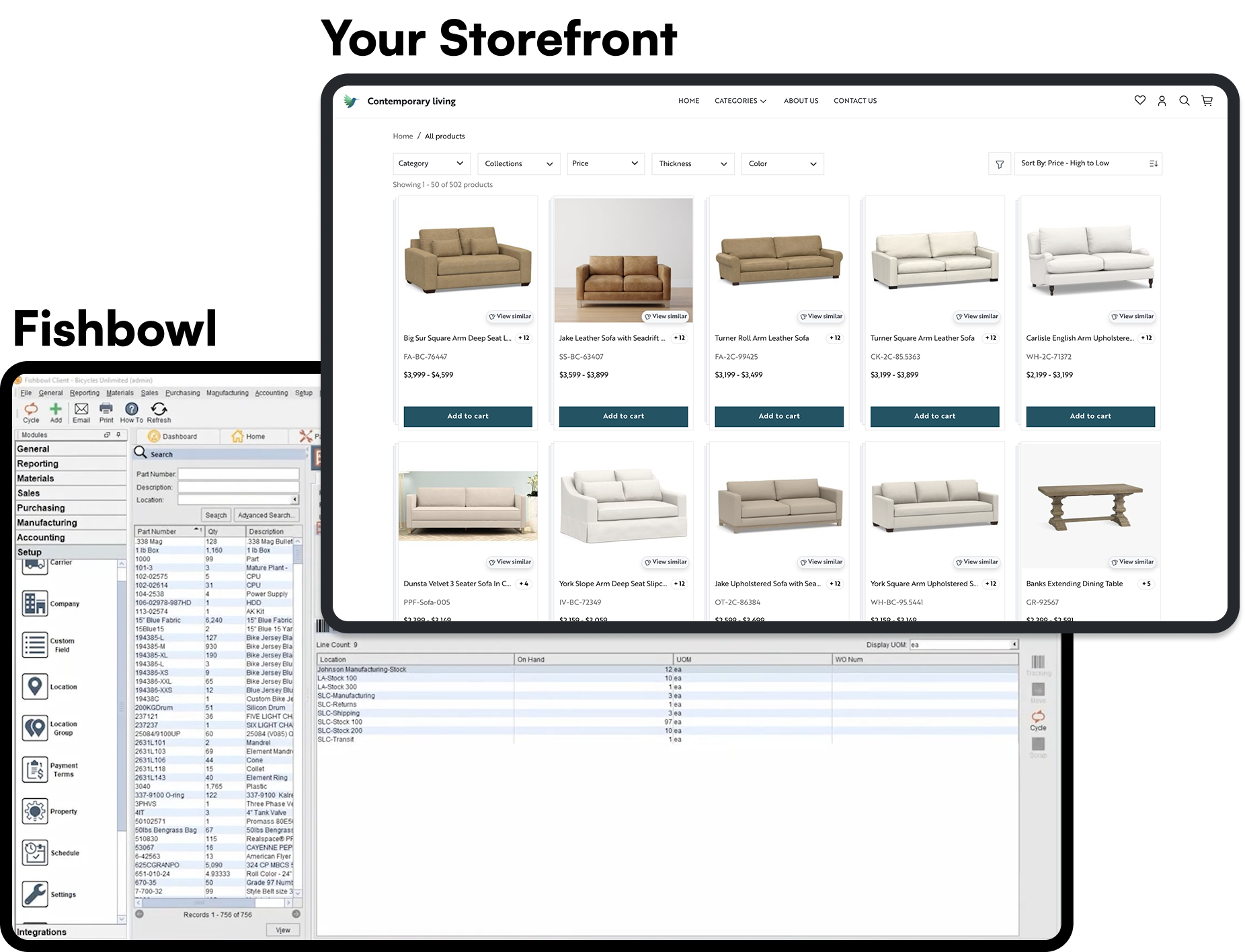Open the Collections filter dropdown
Image resolution: width=1245 pixels, height=952 pixels.
pos(518,163)
